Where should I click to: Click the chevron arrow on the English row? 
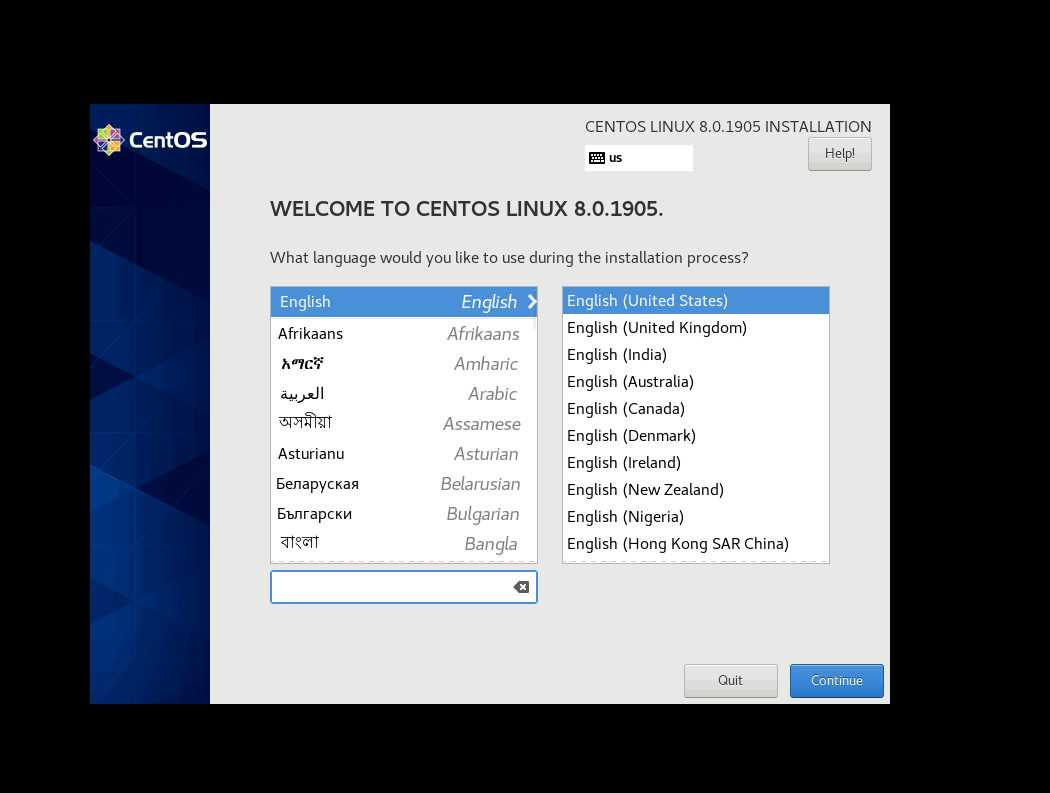click(x=532, y=301)
